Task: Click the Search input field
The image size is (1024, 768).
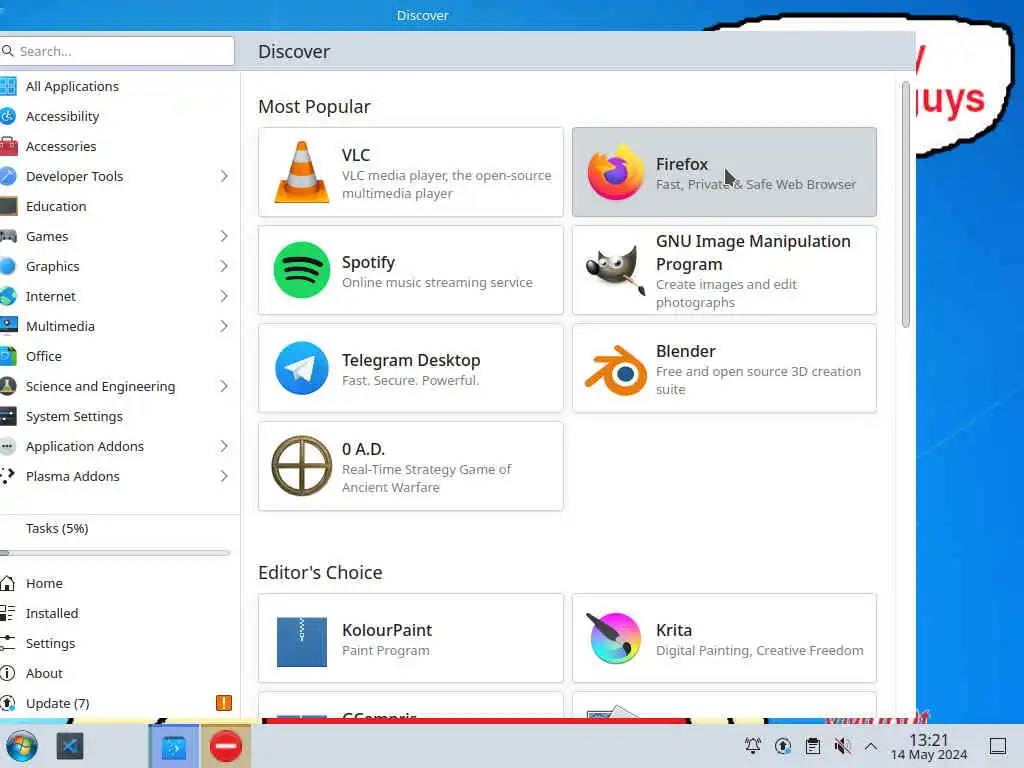Action: tap(117, 51)
